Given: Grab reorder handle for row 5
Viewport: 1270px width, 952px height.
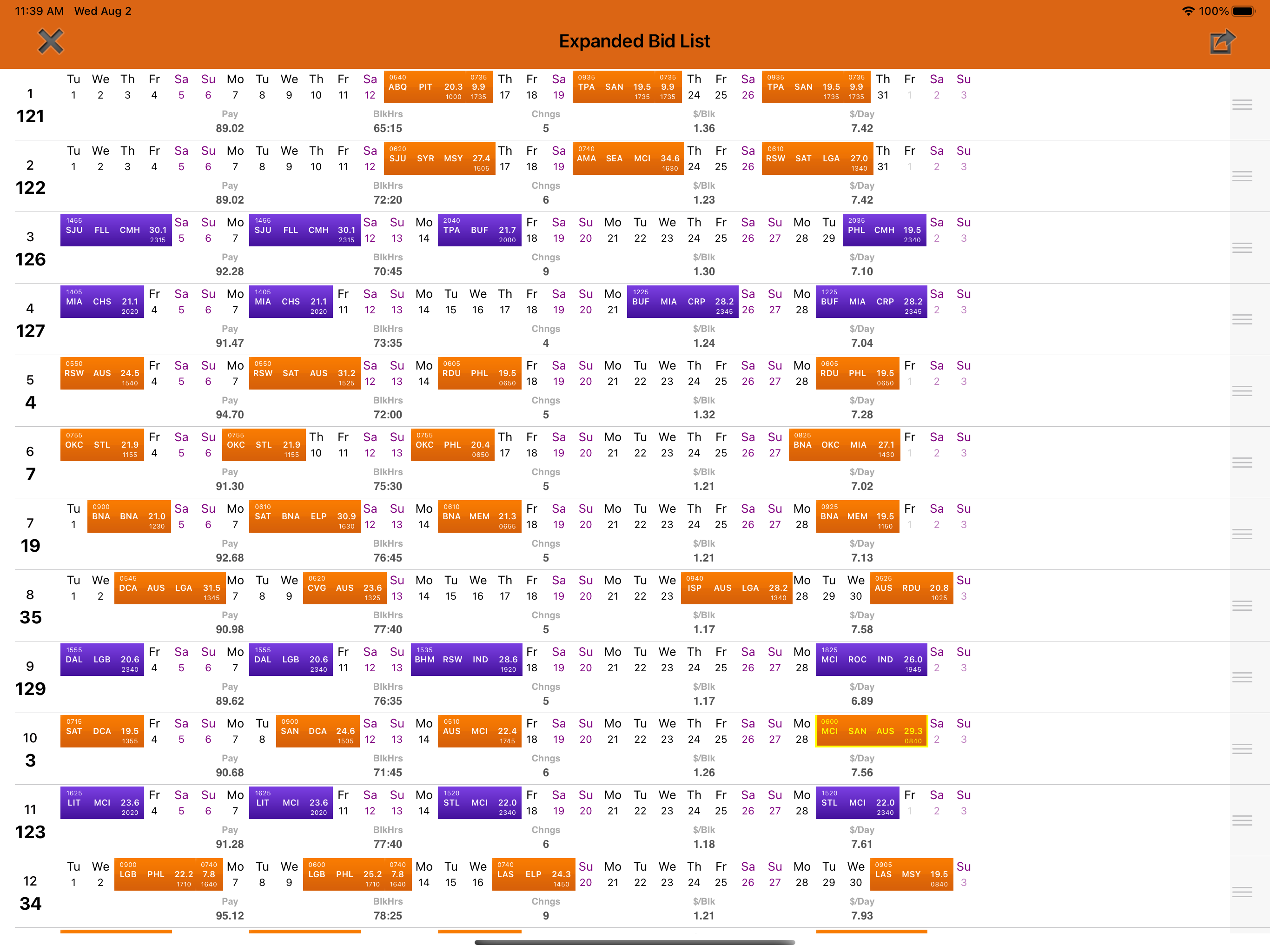Looking at the screenshot, I should coord(1242,391).
